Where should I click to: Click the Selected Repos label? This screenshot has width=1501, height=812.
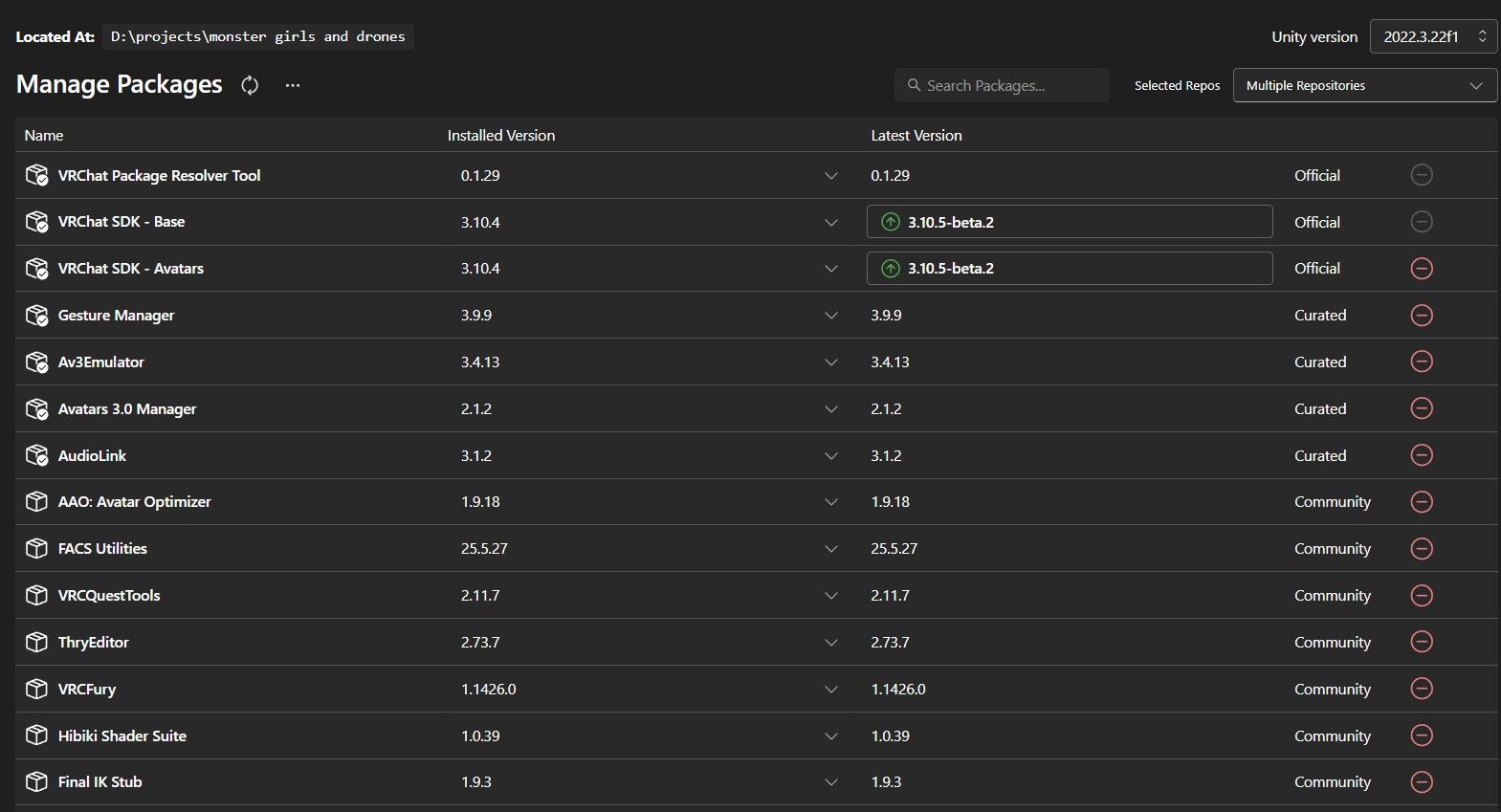click(x=1178, y=85)
